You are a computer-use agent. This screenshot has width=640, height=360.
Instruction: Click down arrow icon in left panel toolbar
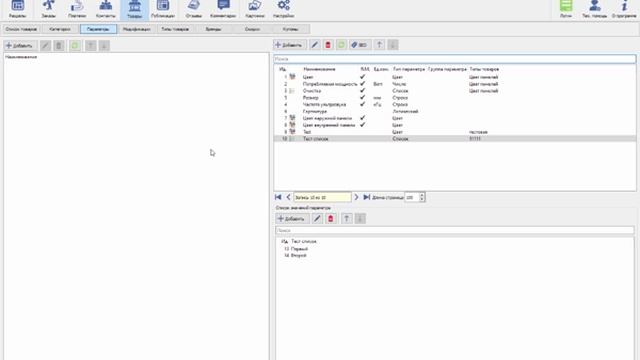point(104,46)
